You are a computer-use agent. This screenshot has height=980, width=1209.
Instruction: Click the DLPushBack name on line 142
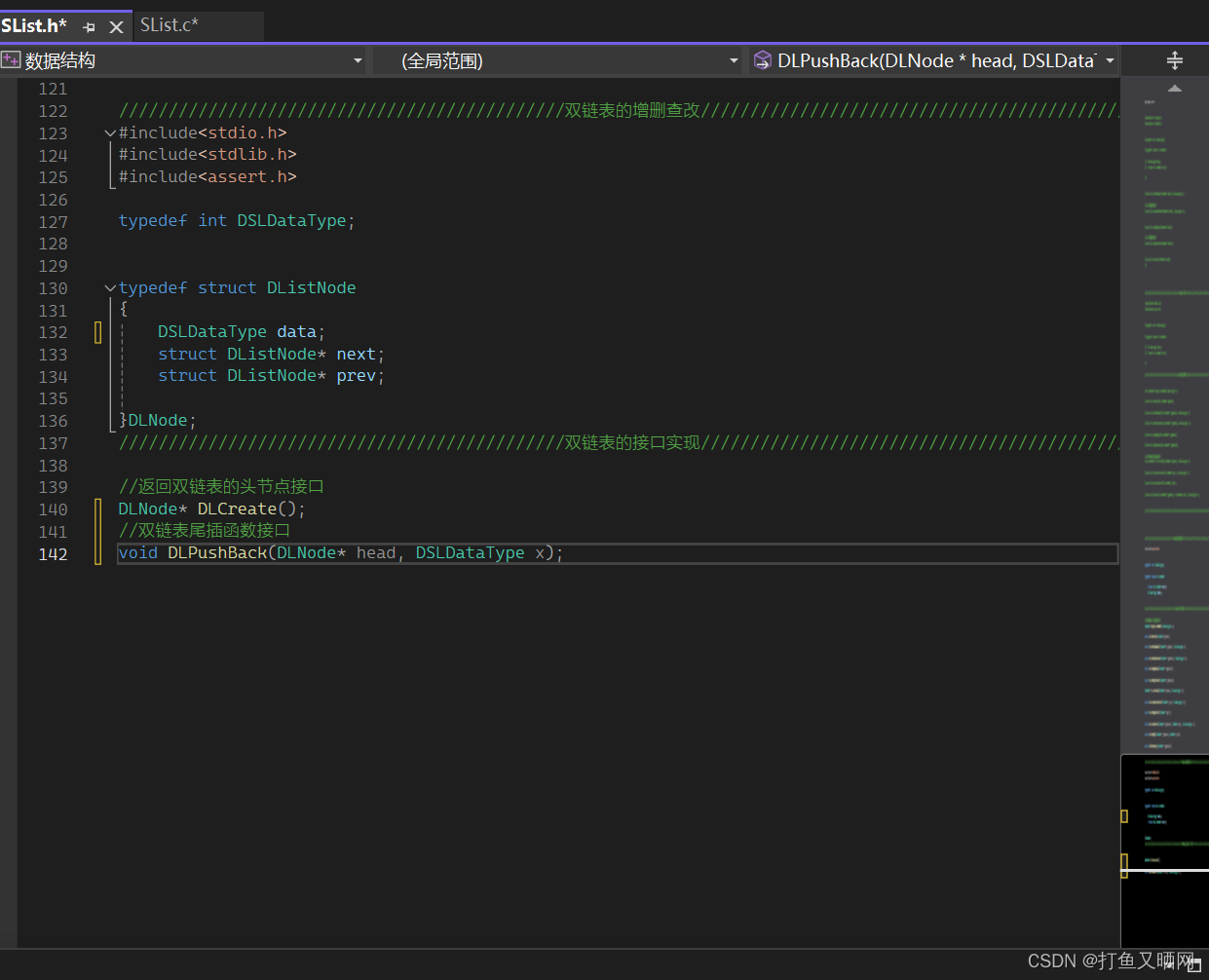[x=217, y=553]
